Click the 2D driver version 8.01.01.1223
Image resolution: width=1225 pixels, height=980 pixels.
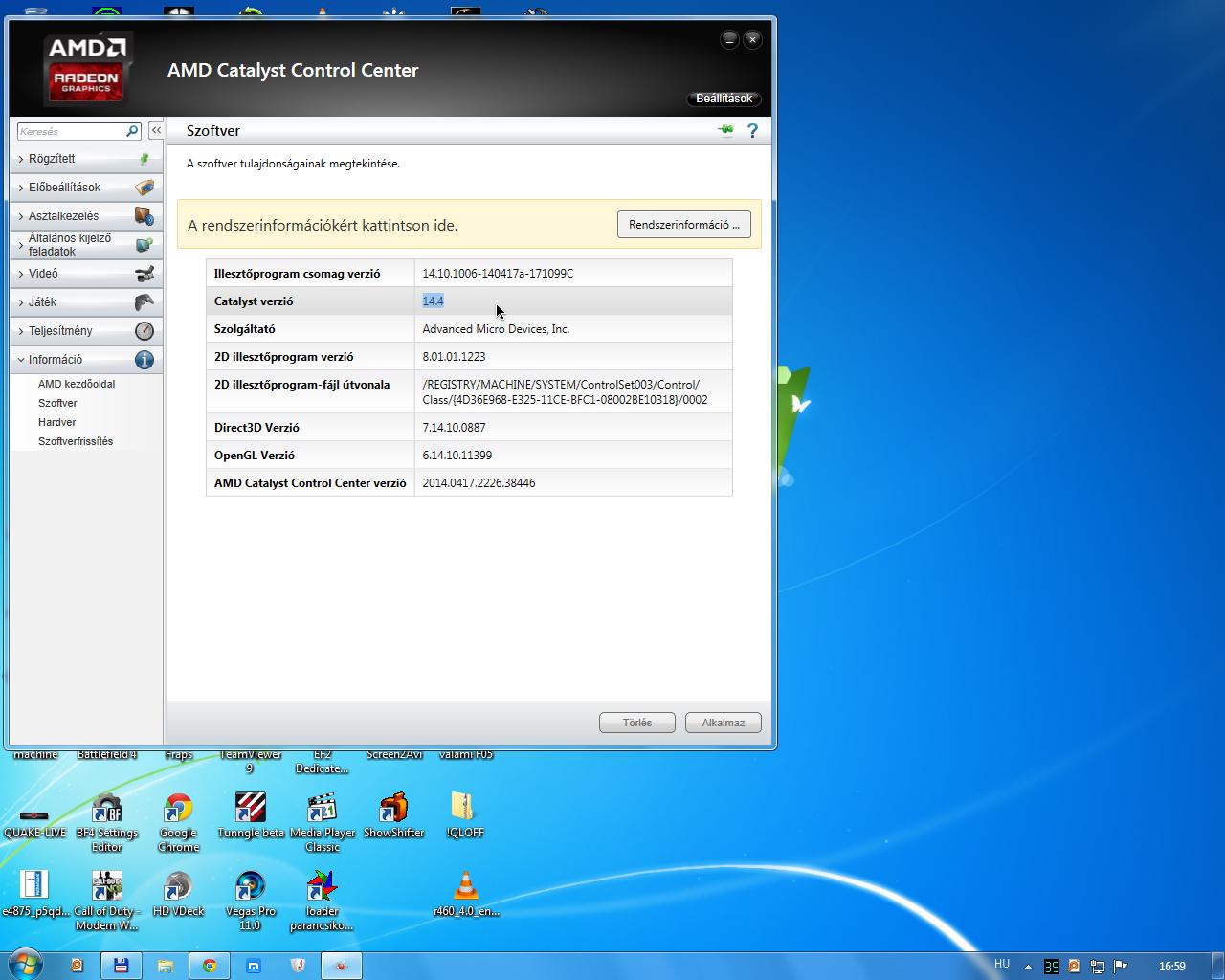(454, 357)
